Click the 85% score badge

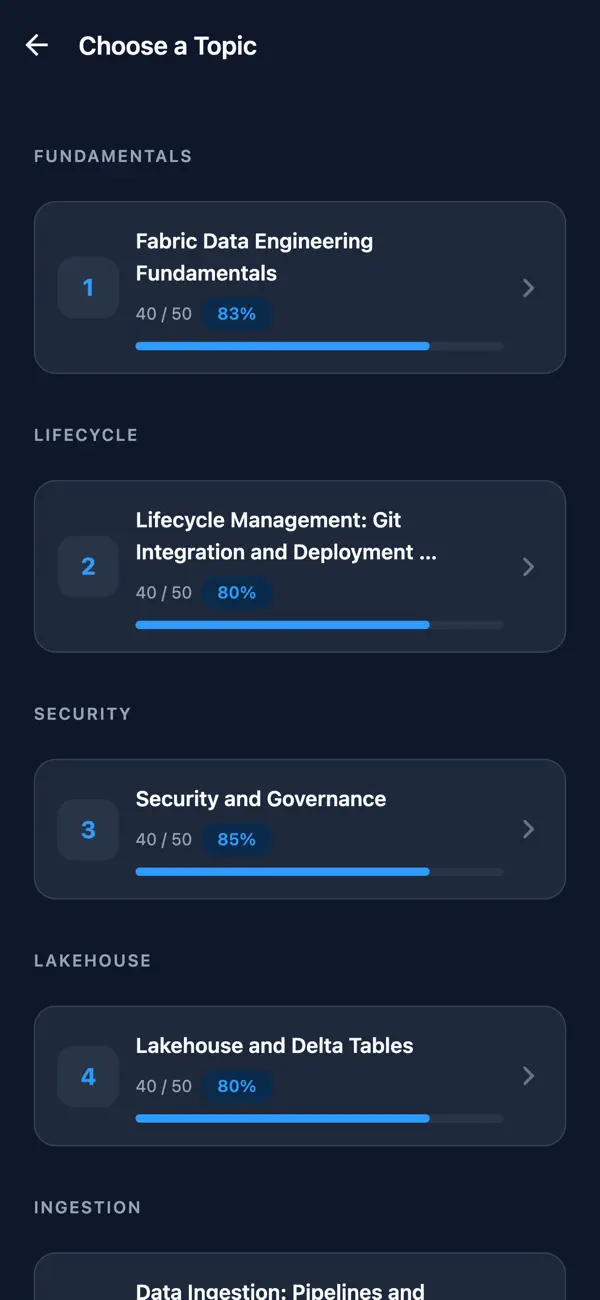tap(237, 840)
